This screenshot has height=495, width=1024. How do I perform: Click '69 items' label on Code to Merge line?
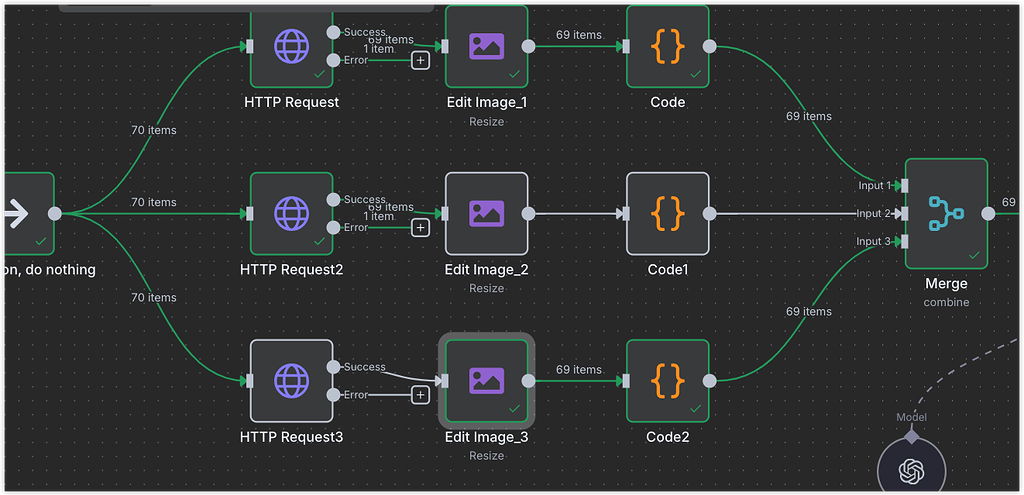click(808, 116)
